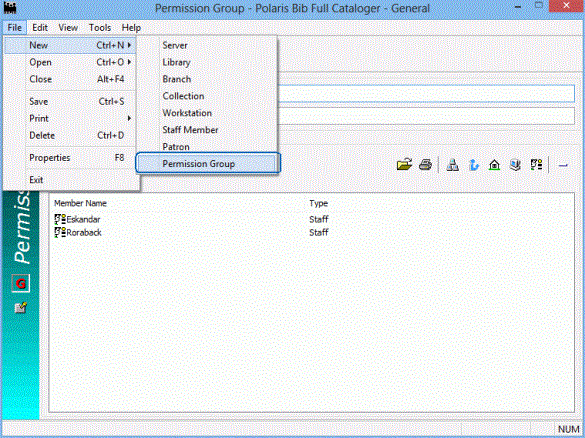
Task: Click the printer toolbar icon
Action: [x=425, y=164]
